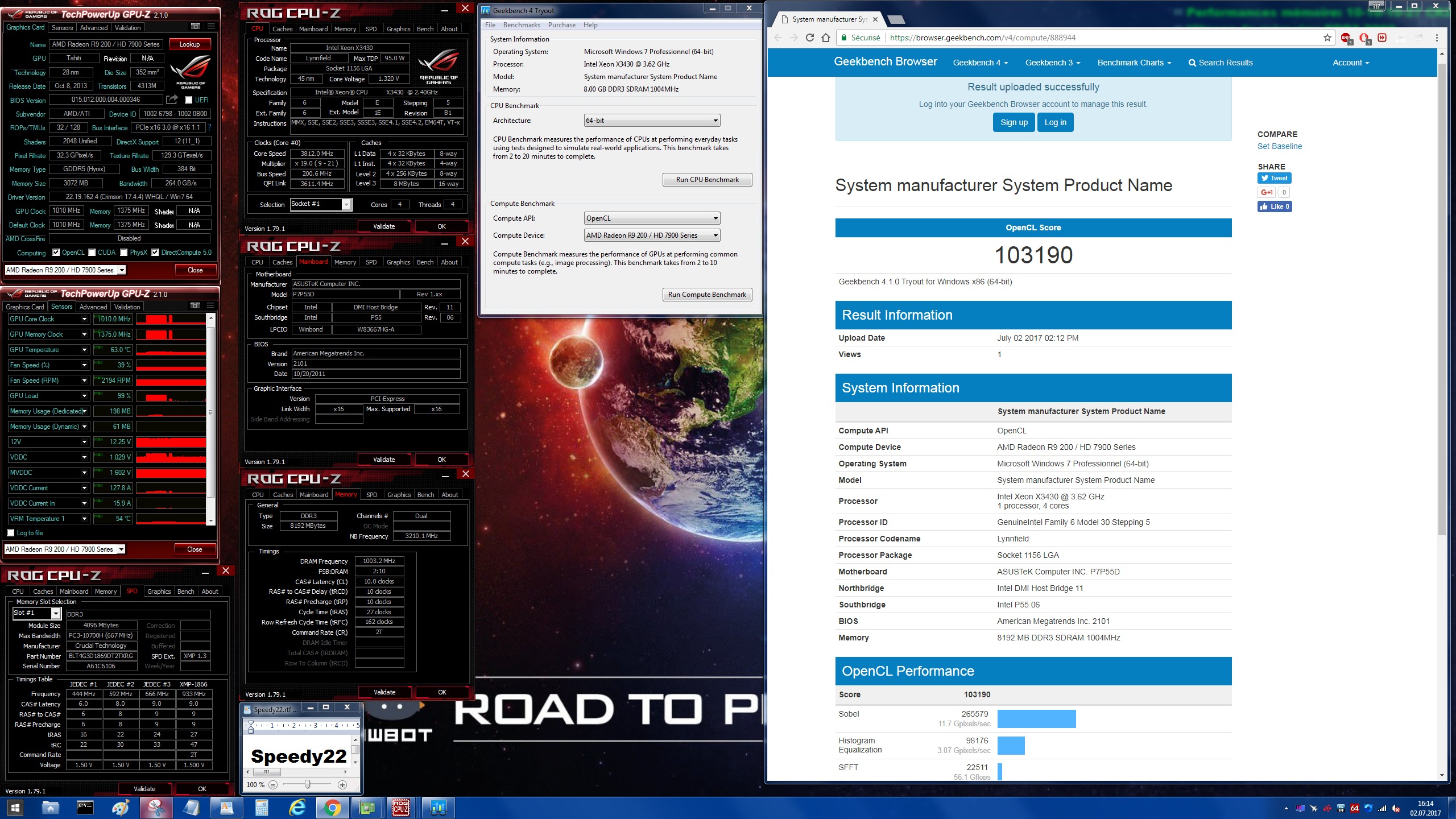1456x819 pixels.
Task: Open the Compute API dropdown
Action: pyautogui.click(x=652, y=218)
